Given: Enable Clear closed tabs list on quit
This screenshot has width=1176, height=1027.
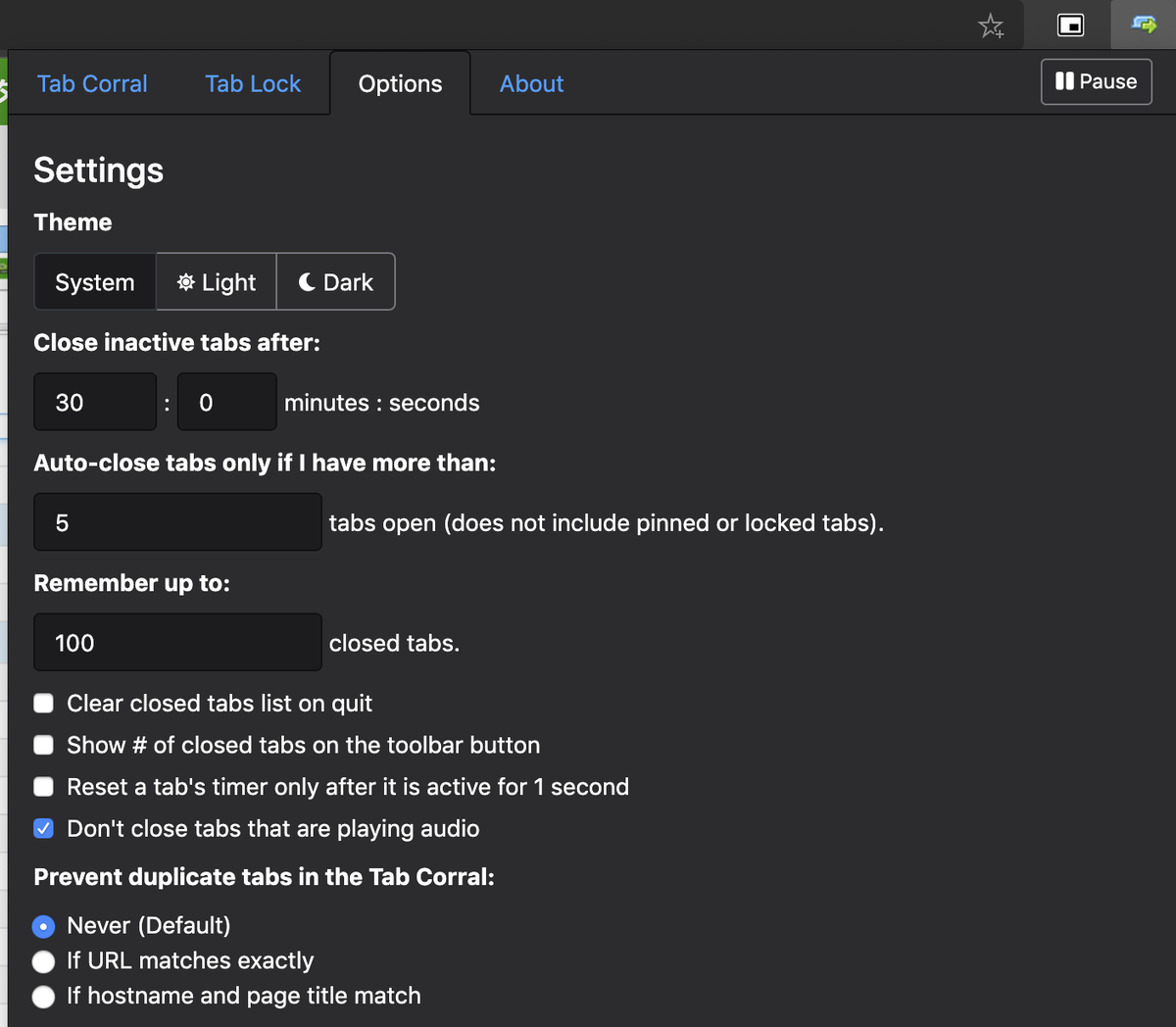Looking at the screenshot, I should (44, 704).
